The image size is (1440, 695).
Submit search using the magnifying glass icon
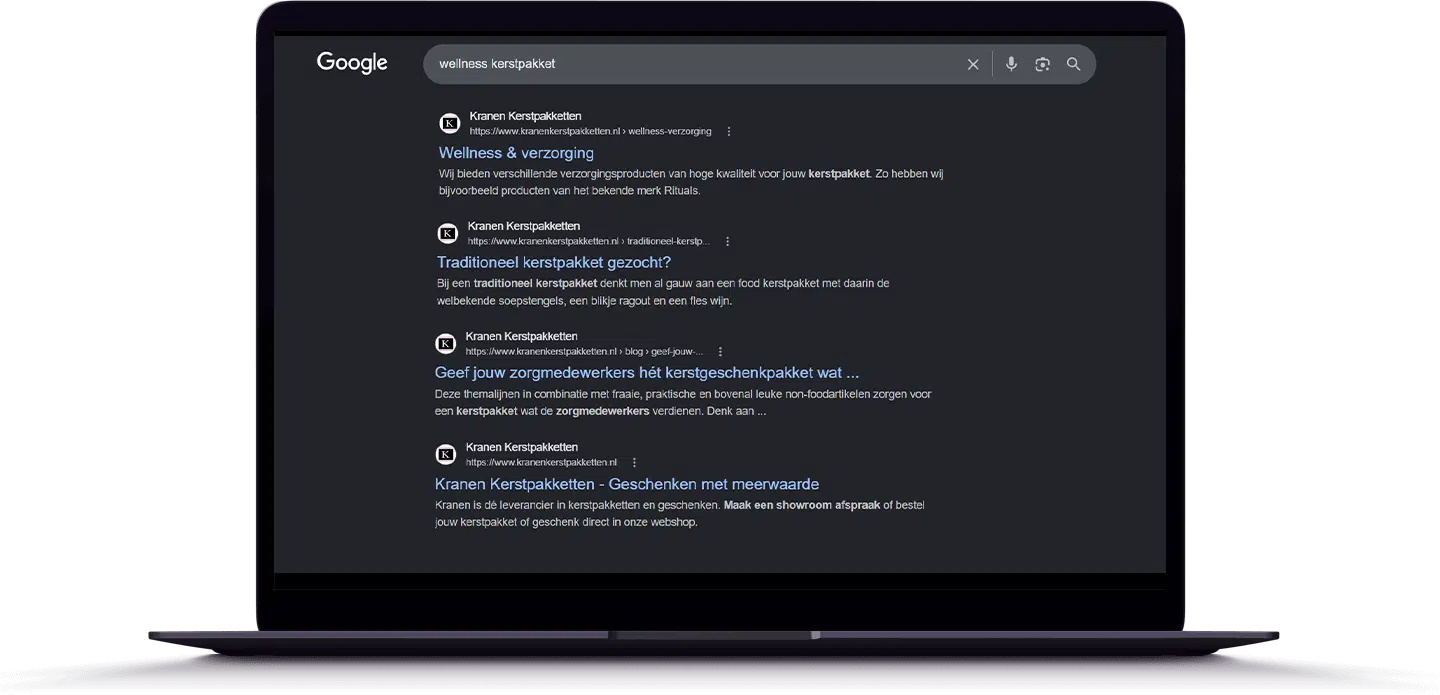click(x=1073, y=64)
